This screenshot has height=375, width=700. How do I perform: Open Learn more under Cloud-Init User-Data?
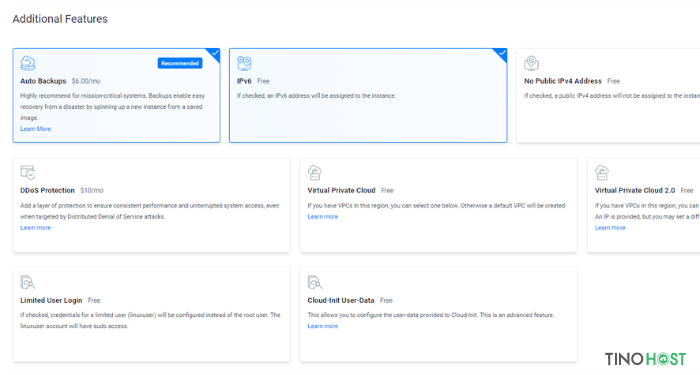(322, 326)
